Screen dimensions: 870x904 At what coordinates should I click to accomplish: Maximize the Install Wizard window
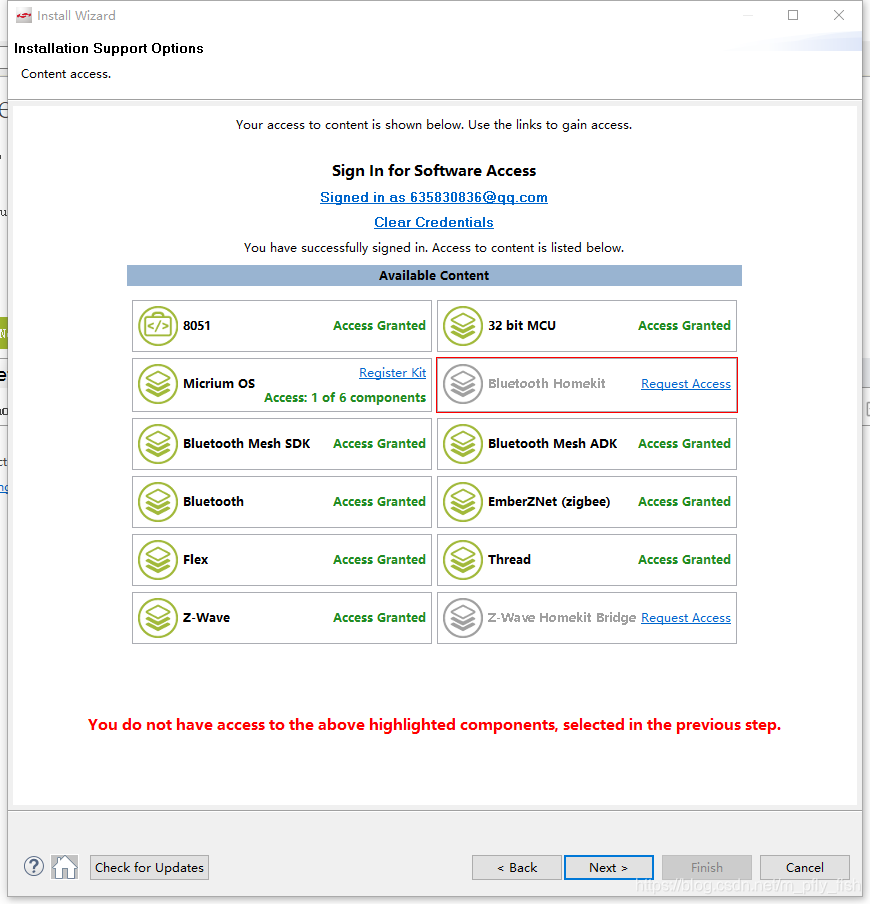click(x=793, y=16)
